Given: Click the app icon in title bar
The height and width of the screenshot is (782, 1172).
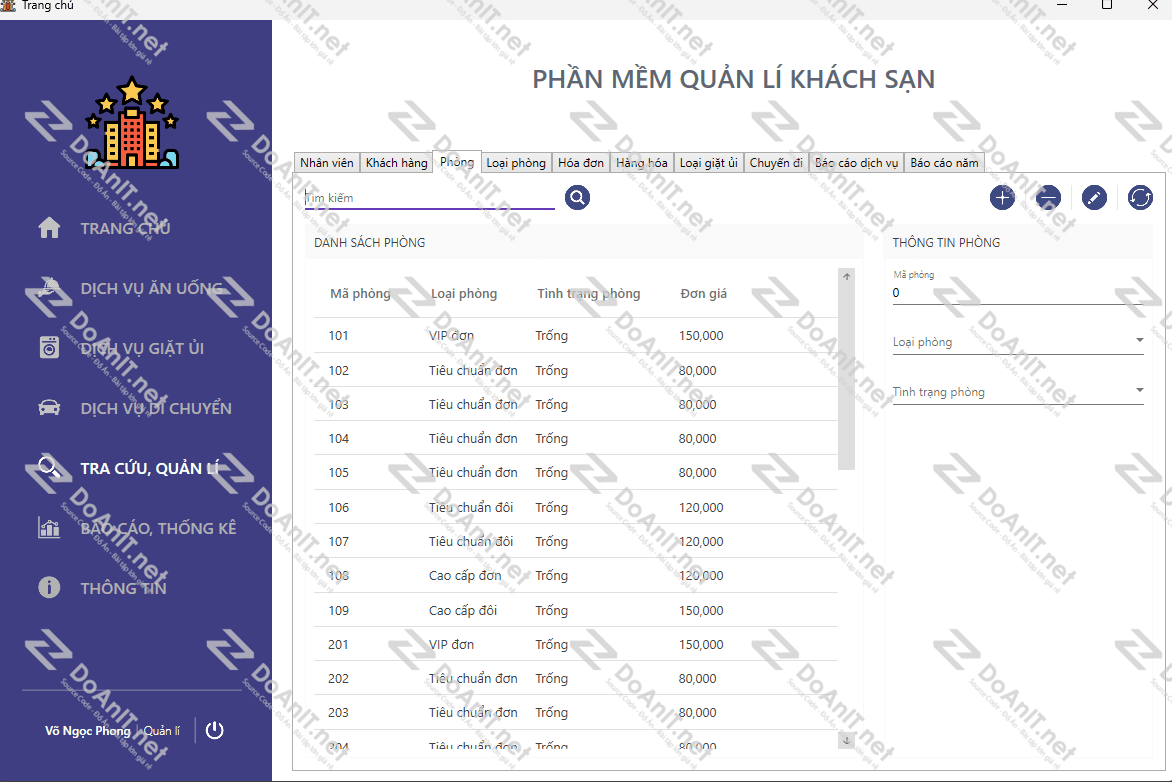Looking at the screenshot, I should point(8,5).
